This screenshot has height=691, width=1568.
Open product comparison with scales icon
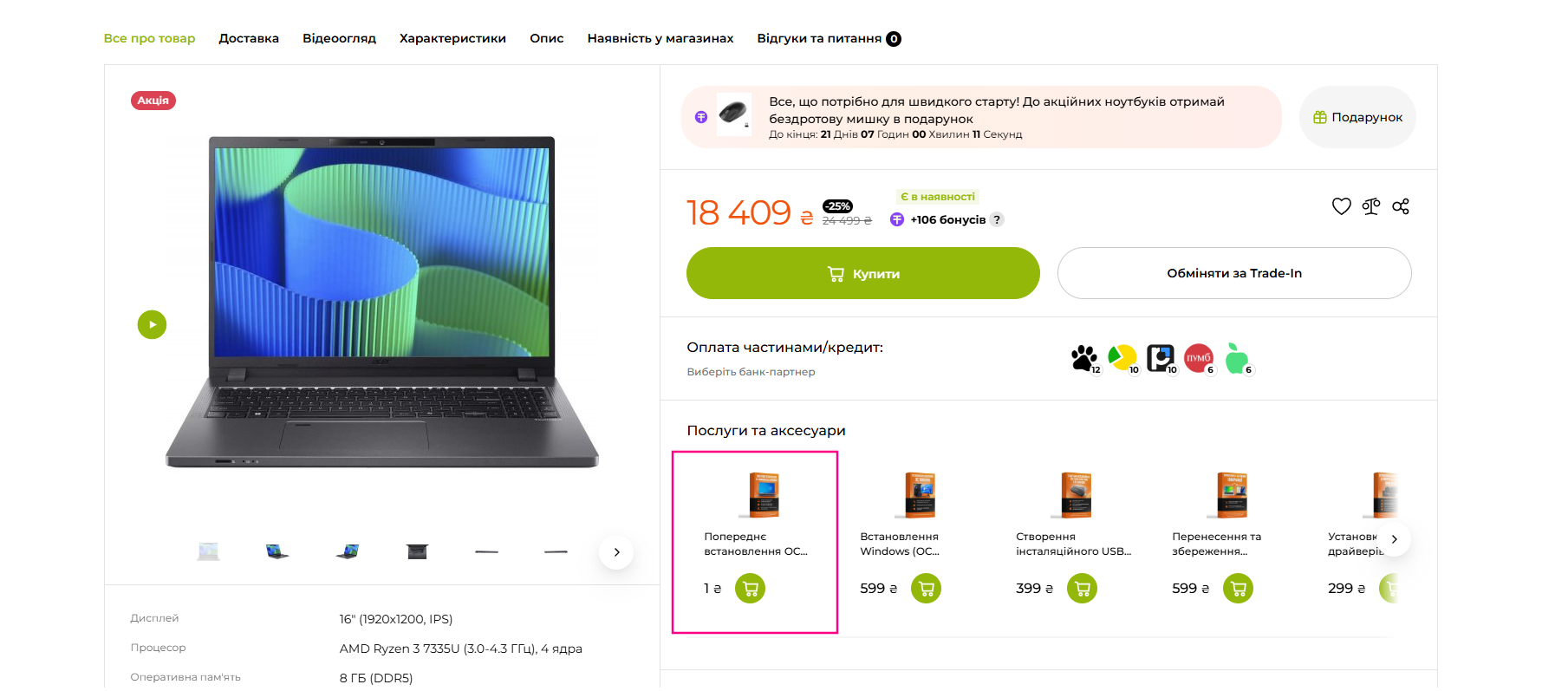1371,206
